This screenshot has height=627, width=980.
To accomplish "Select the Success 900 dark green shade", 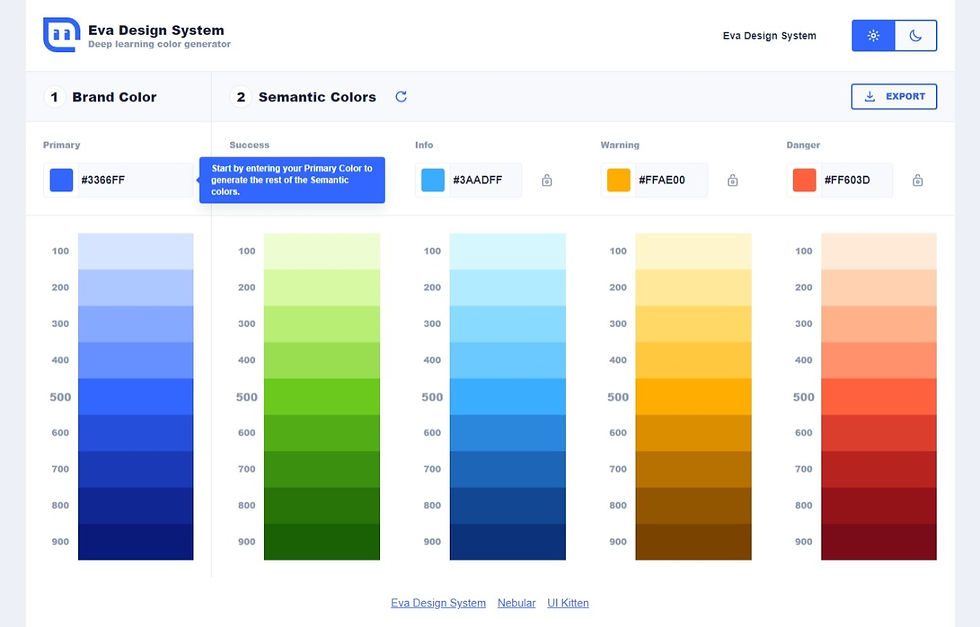I will [x=322, y=541].
